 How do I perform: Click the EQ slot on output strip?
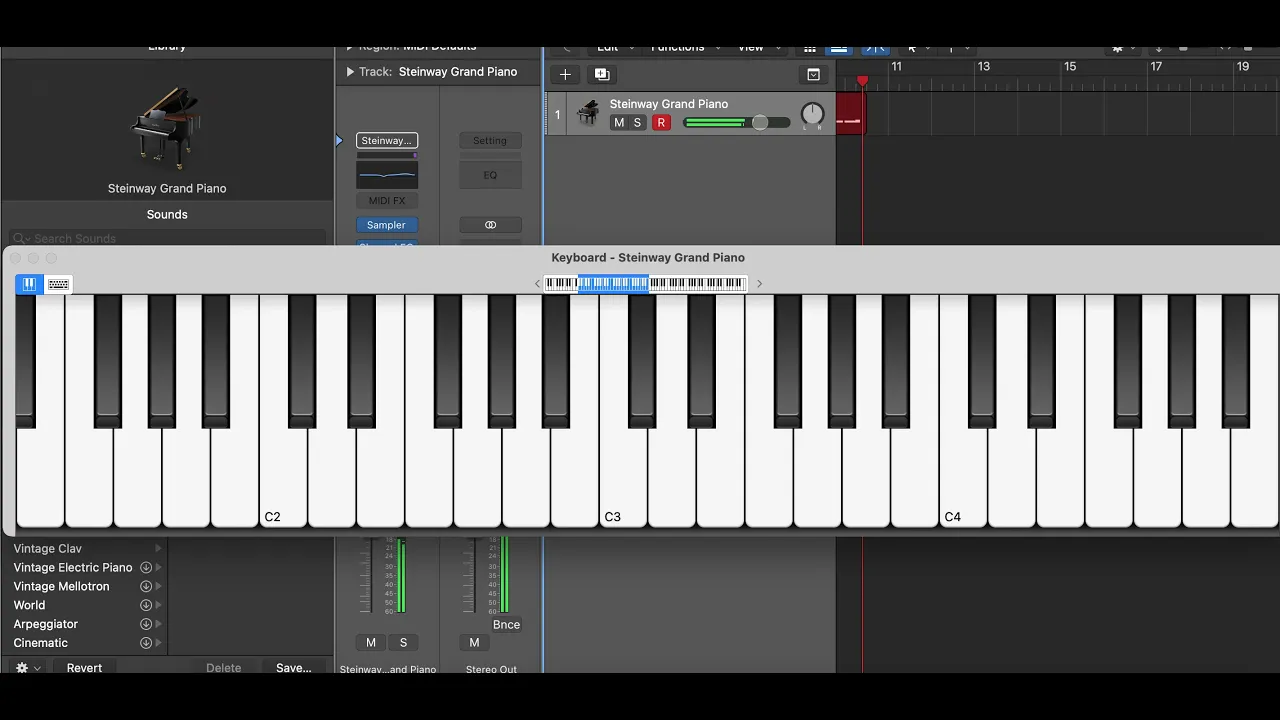point(490,175)
